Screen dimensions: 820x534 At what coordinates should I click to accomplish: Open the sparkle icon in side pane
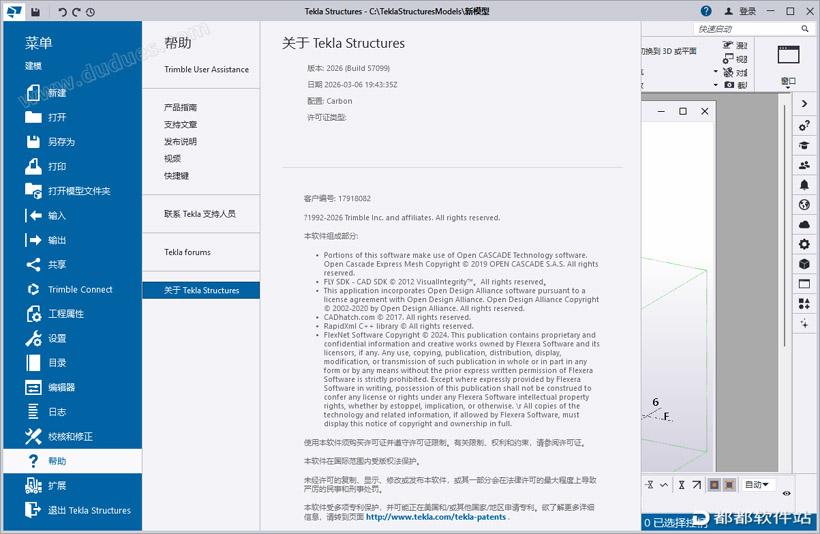pyautogui.click(x=804, y=324)
